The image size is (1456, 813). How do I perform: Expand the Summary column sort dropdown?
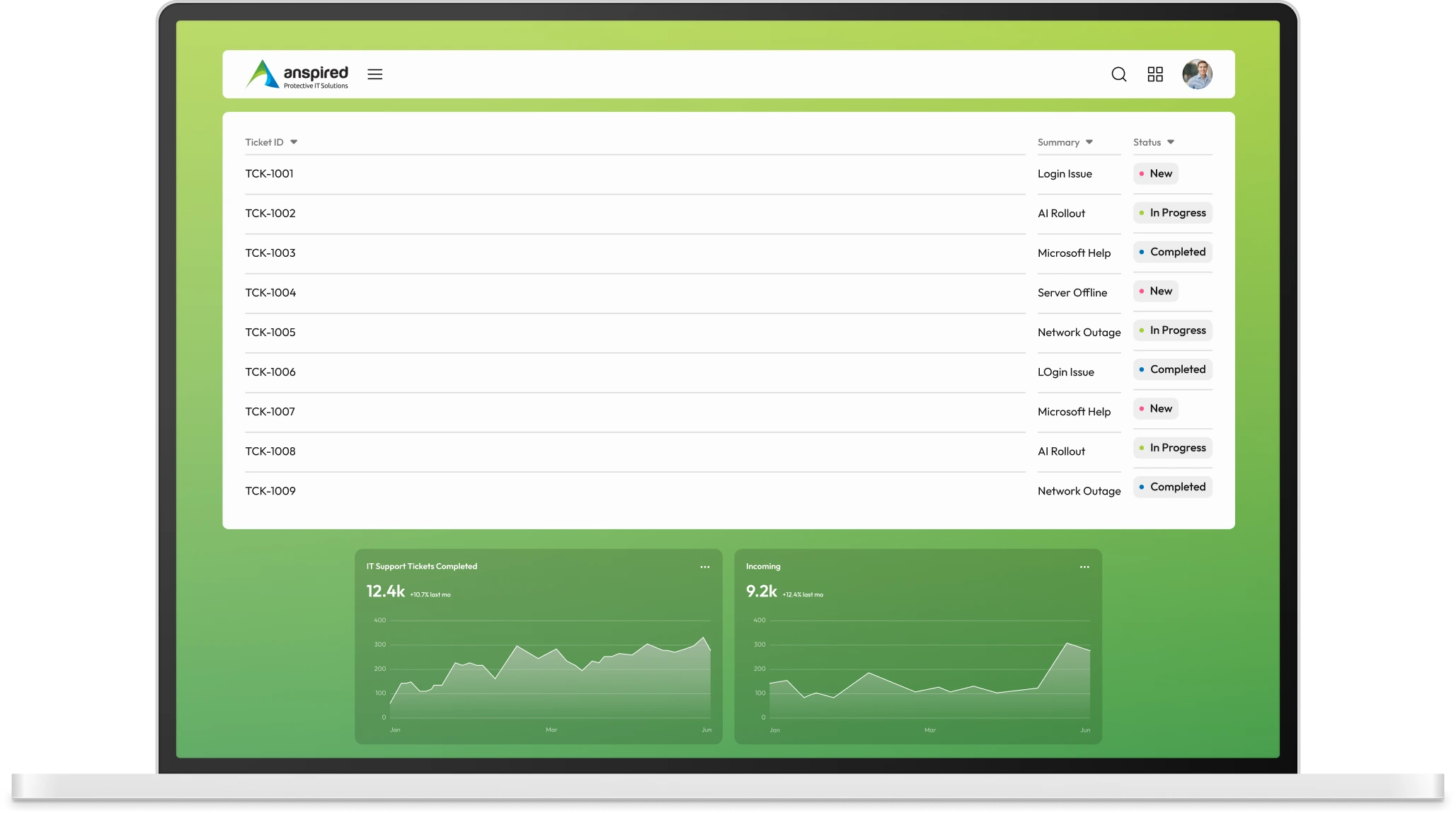point(1090,142)
